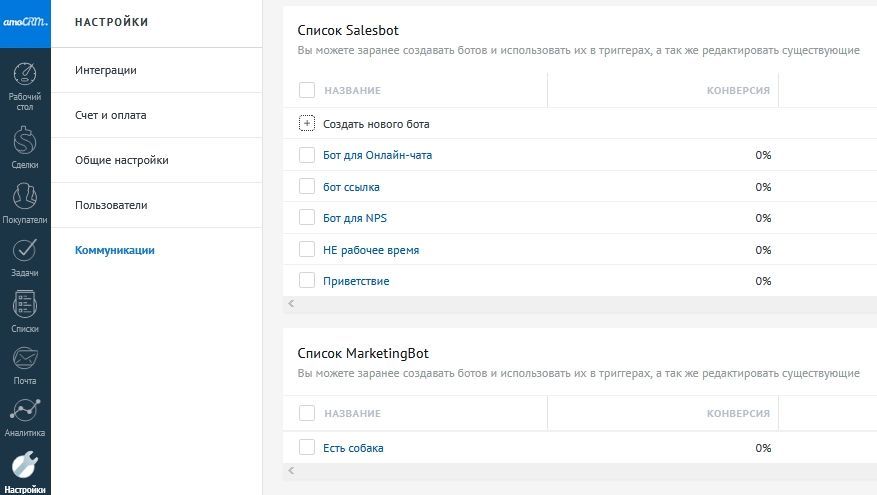Click the plus icon to create a new bot
This screenshot has height=495, width=877.
point(307,124)
